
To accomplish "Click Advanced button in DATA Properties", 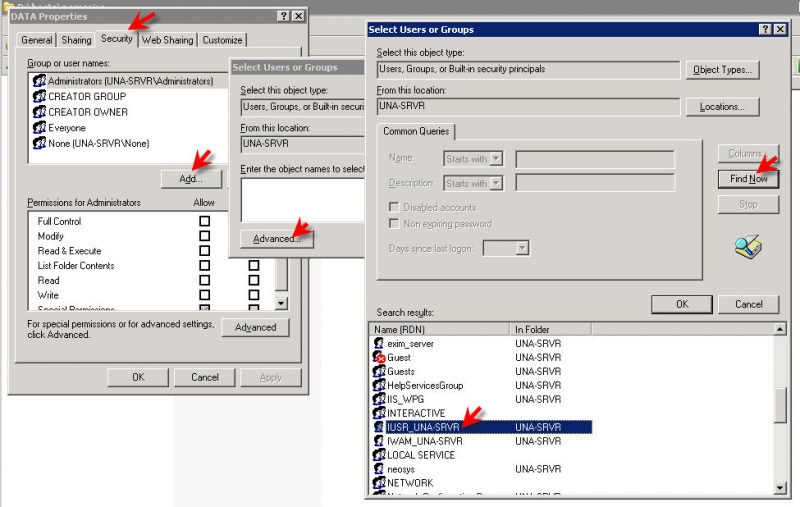I will (255, 327).
